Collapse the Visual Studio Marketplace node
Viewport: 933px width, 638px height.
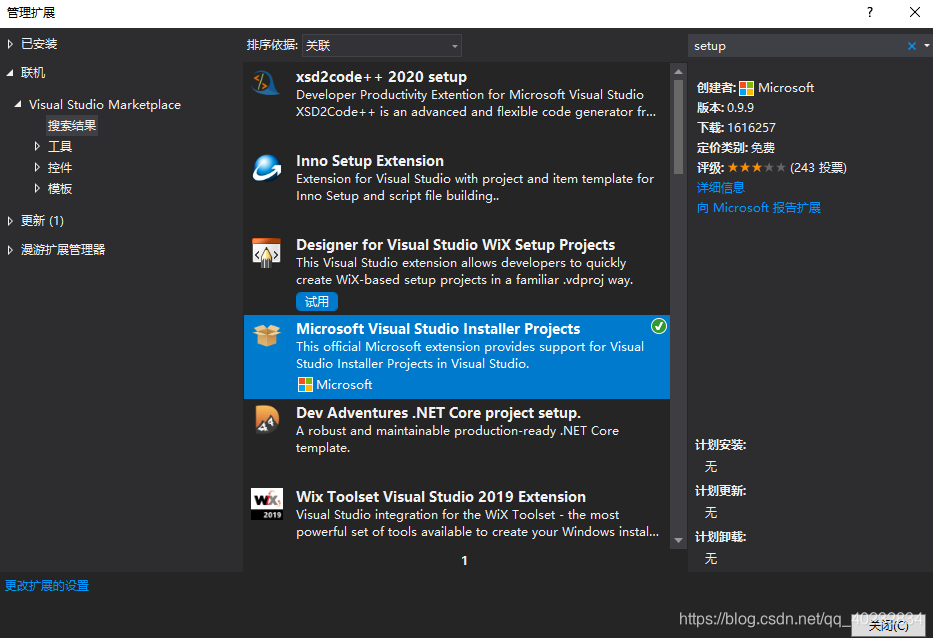(x=18, y=104)
